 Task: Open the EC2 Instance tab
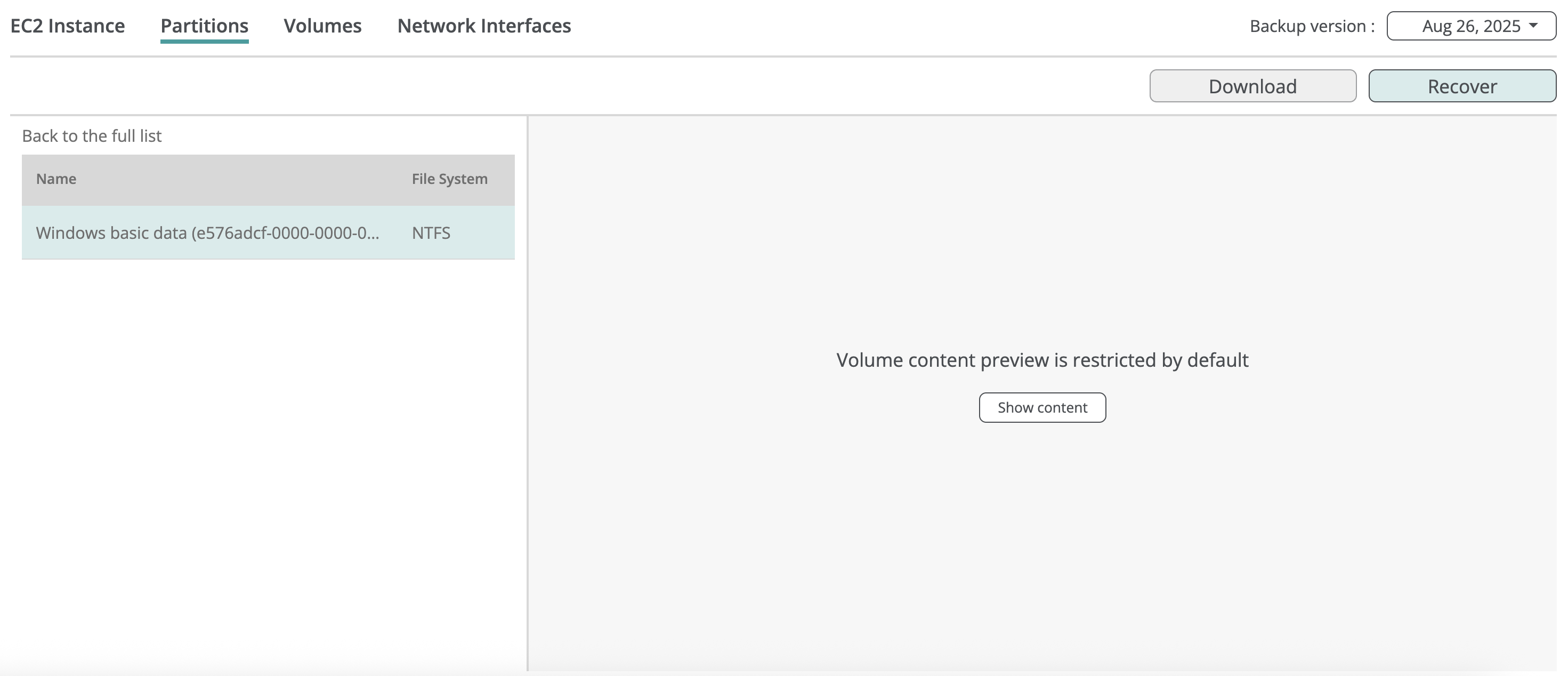pos(68,26)
